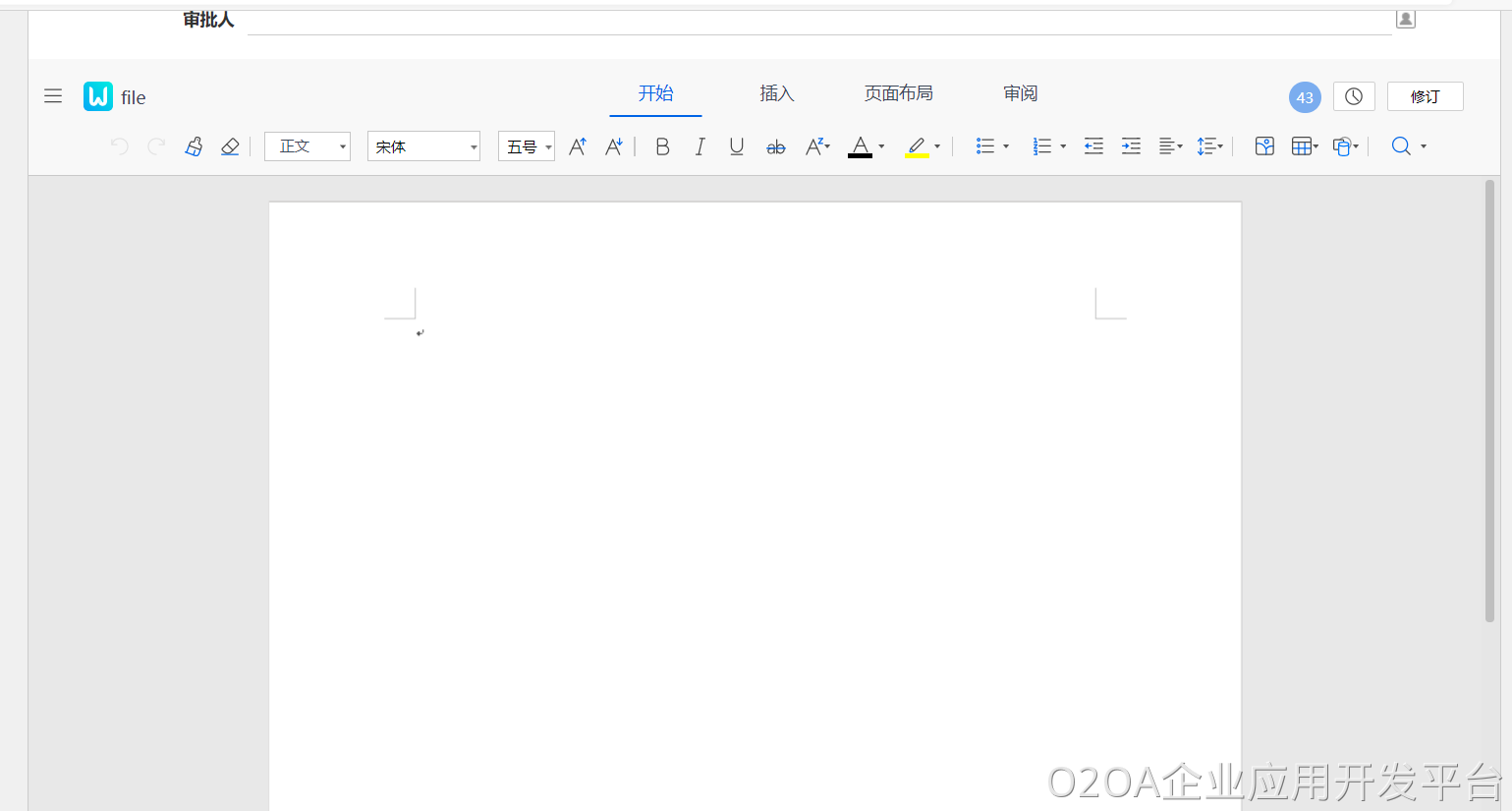Open the 宋体 font family dropdown
Screen dimensions: 1512x811
pos(423,146)
